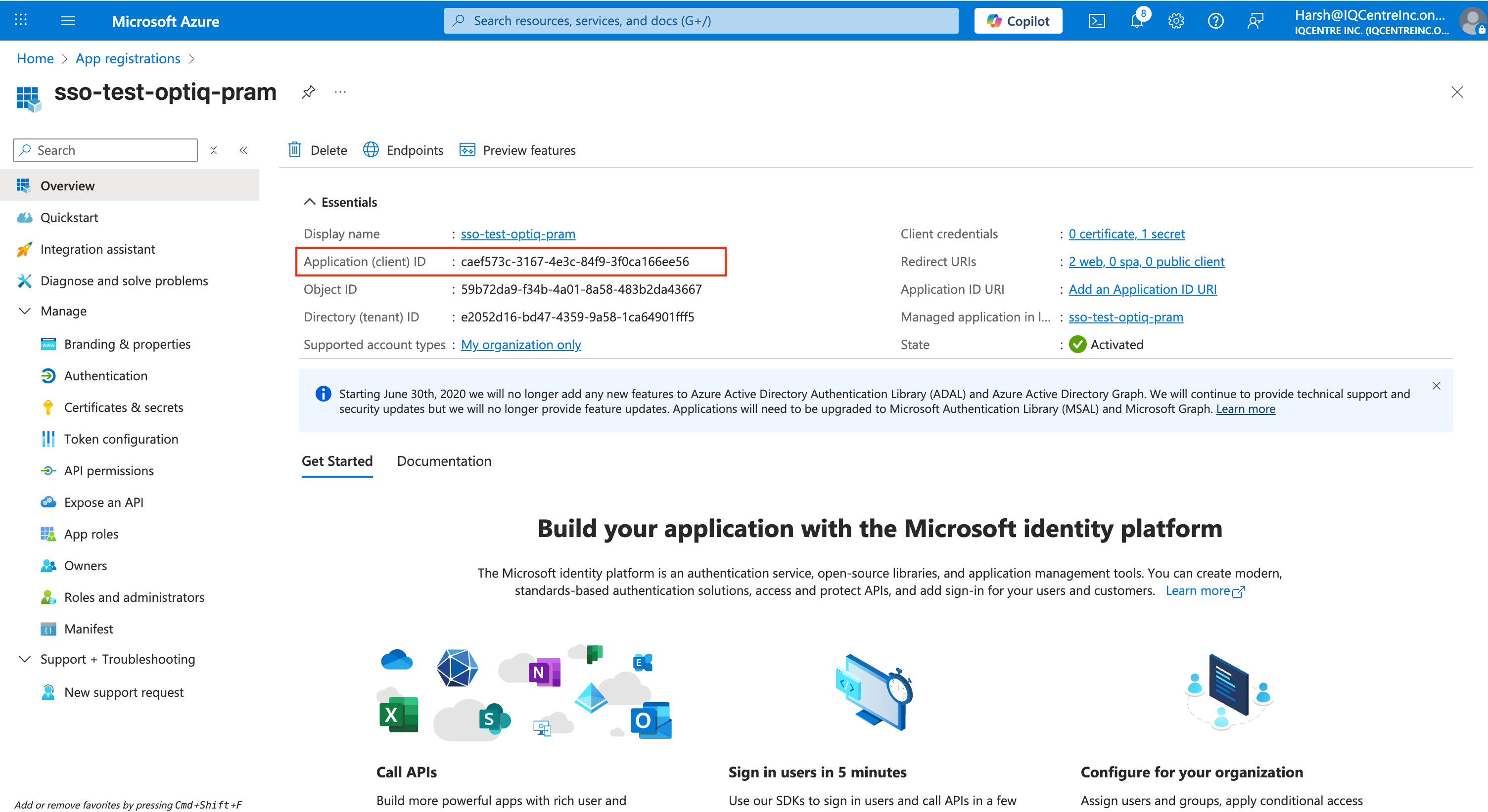Collapse the Essentials section
Screen dimensions: 1488x812
pyautogui.click(x=310, y=202)
